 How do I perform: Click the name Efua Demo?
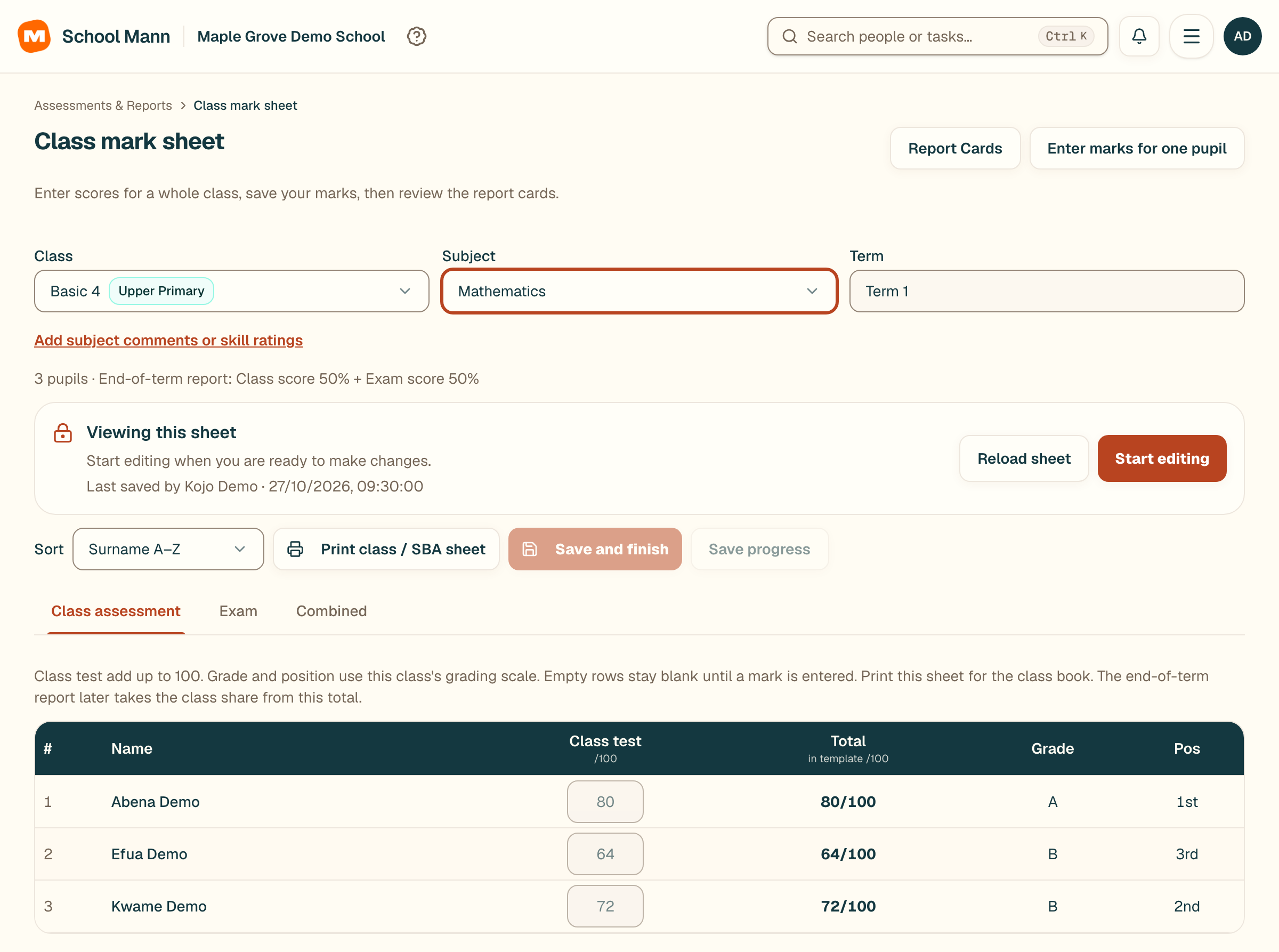(149, 854)
